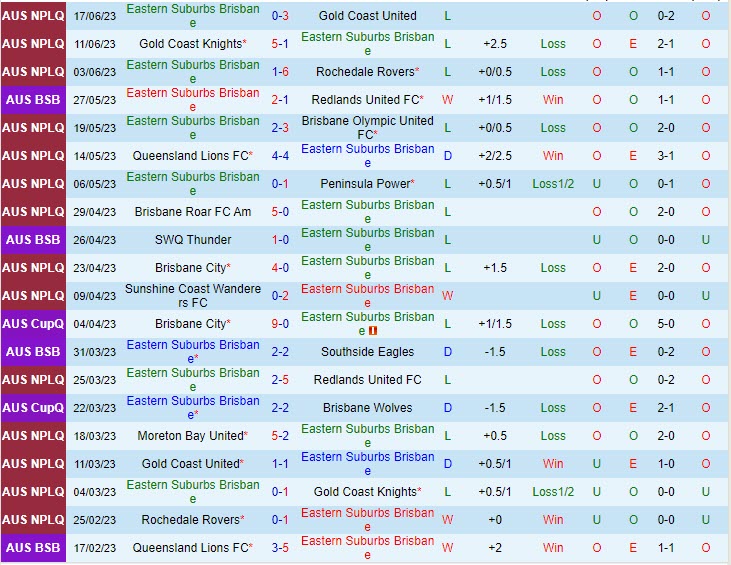Click the 0-3 score on 17/06/23

tap(280, 16)
